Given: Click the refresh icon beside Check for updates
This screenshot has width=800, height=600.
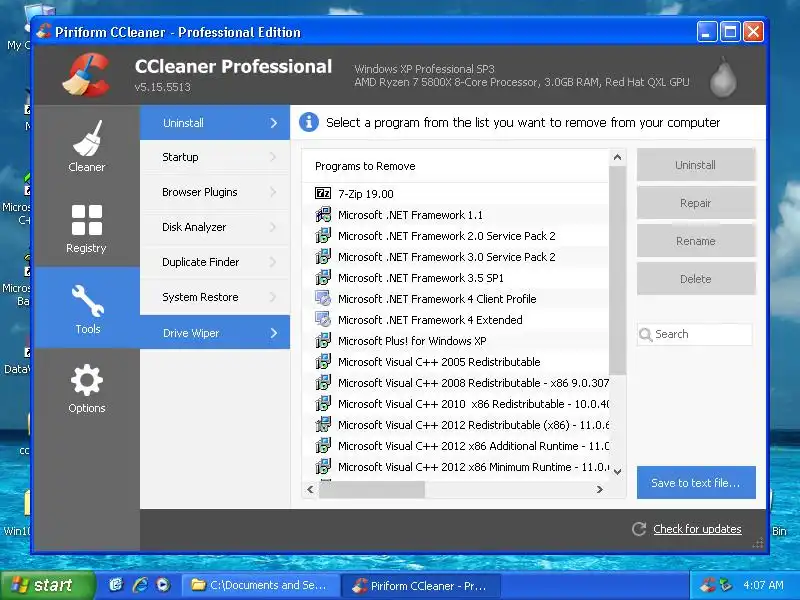Looking at the screenshot, I should [639, 529].
